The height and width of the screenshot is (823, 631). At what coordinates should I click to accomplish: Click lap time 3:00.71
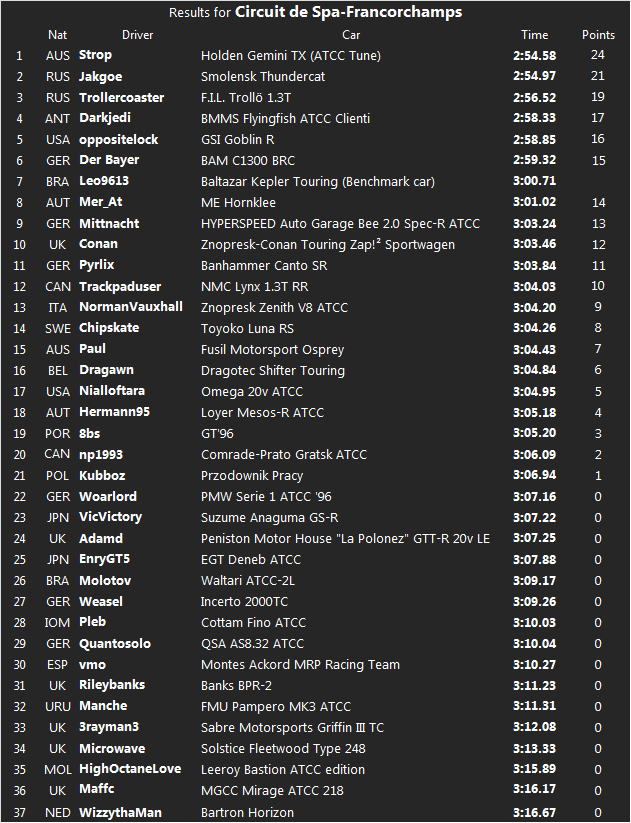coord(535,181)
